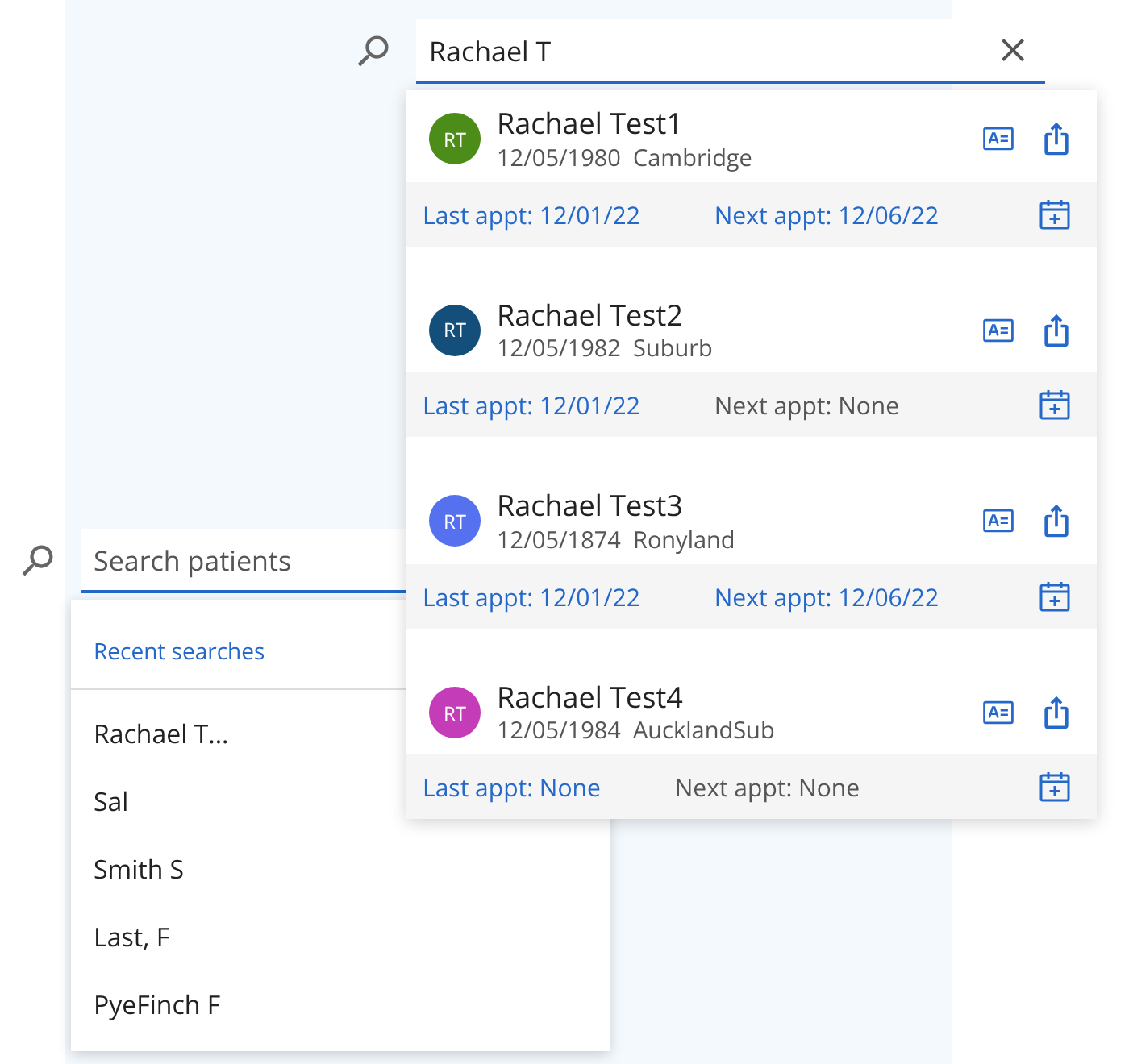
Task: Open Next appt 12/06/22 for Rachael Test3
Action: (x=827, y=598)
